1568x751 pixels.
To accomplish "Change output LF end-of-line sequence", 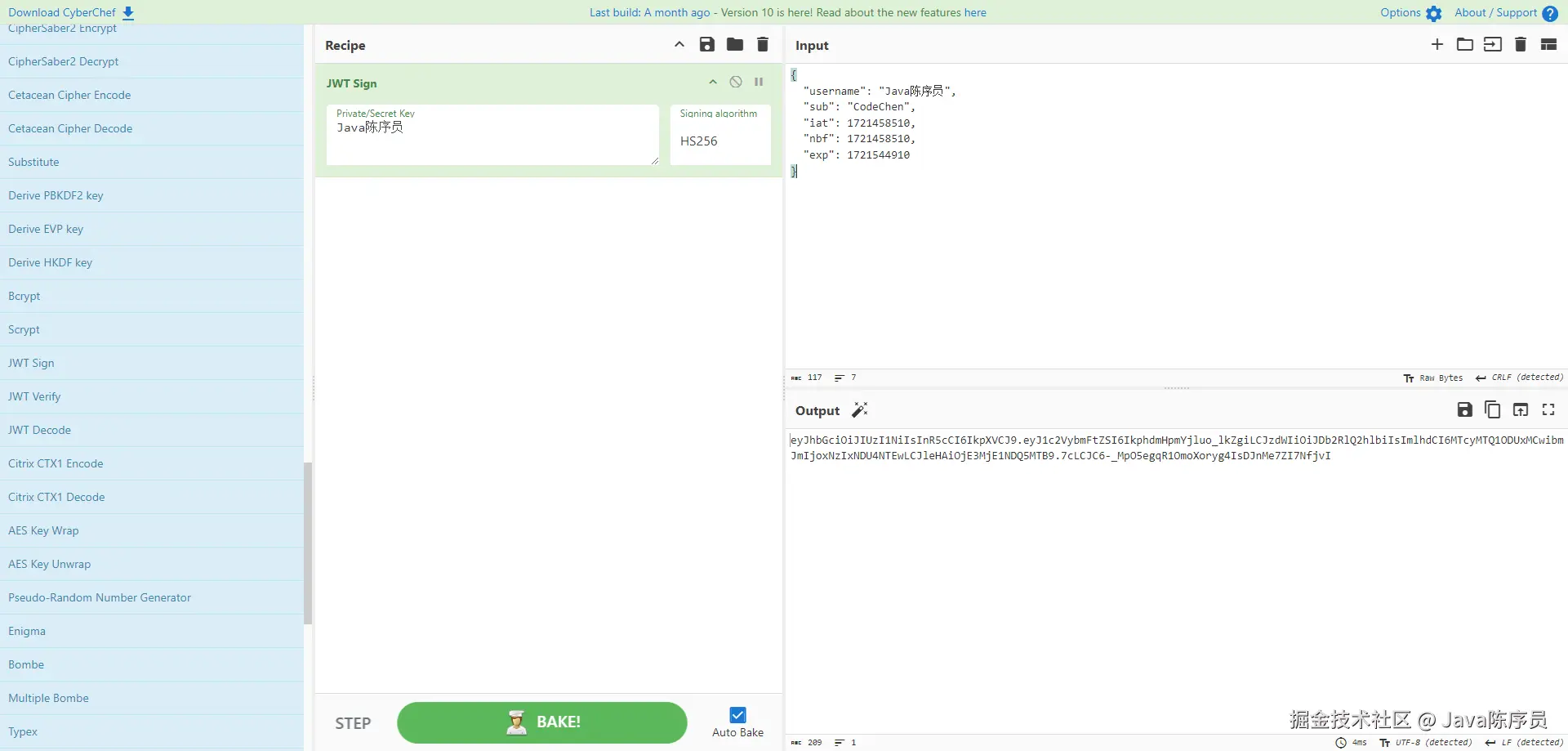I will click(1524, 743).
